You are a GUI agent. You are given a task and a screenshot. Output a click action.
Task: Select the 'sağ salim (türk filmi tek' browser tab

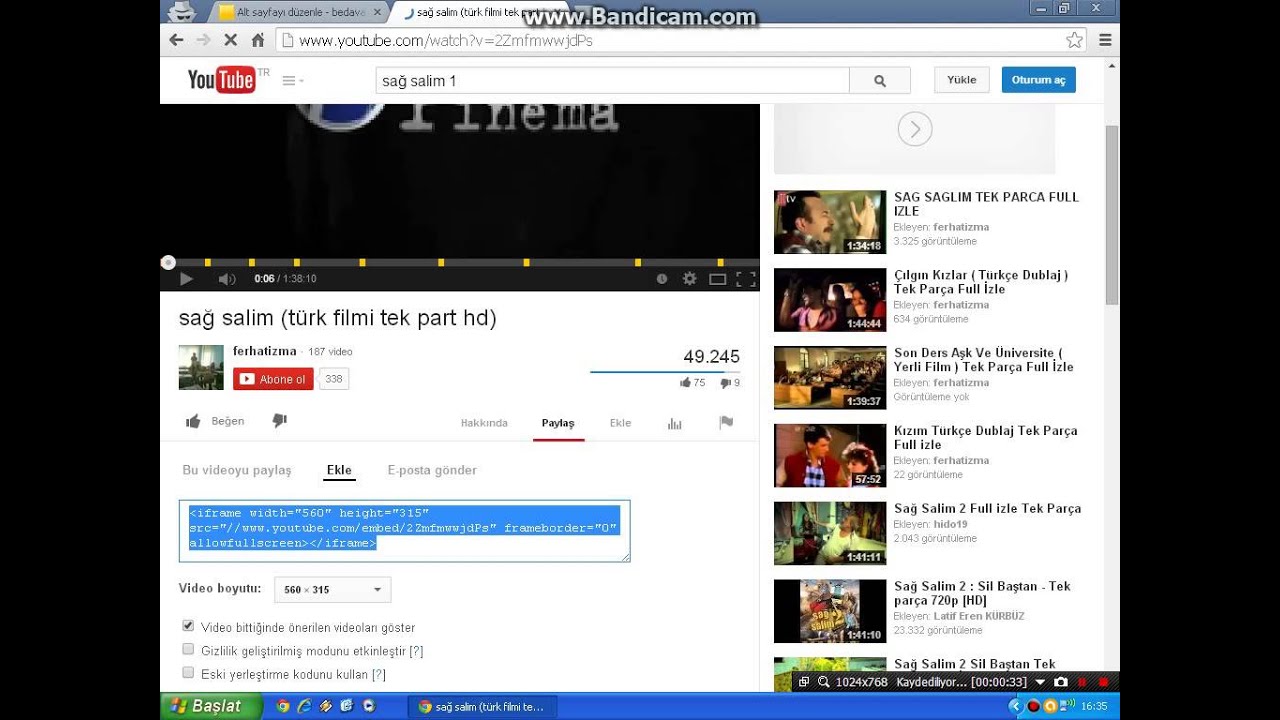coord(478,12)
